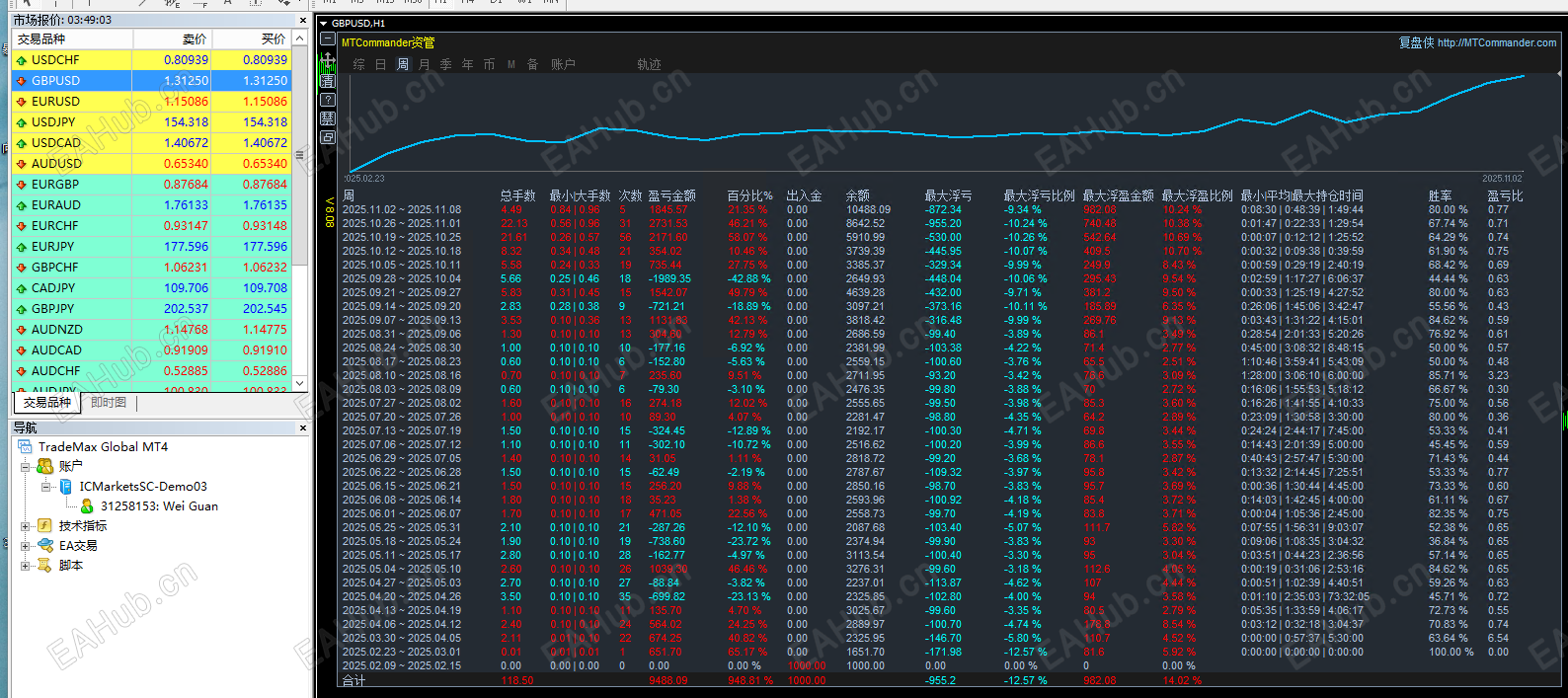Viewport: 1568px width, 698px height.
Task: Collapse the 账户 accounts tree node
Action: tap(26, 466)
